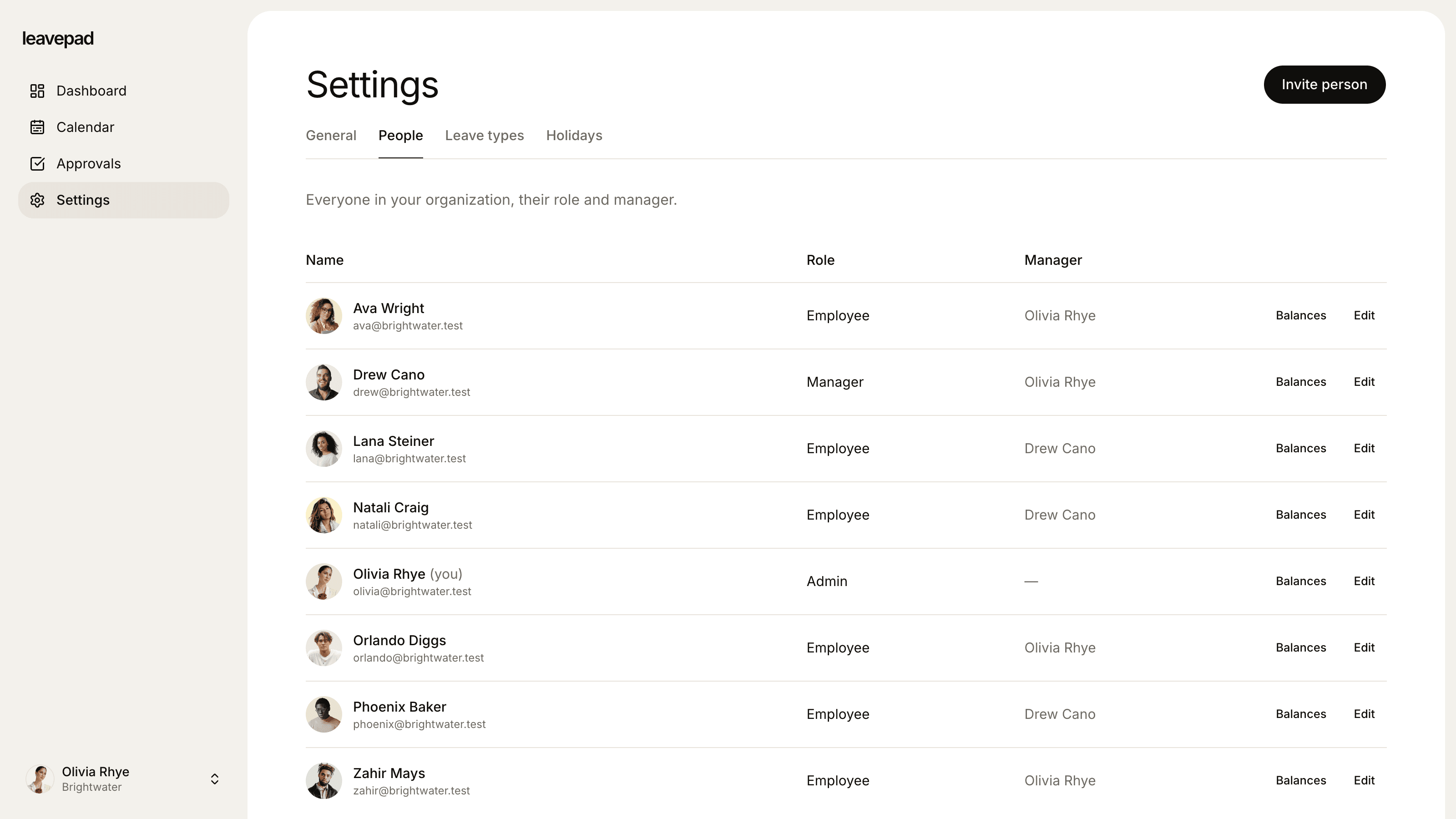The image size is (1456, 819).
Task: Open the Leave types tab
Action: pos(485,136)
